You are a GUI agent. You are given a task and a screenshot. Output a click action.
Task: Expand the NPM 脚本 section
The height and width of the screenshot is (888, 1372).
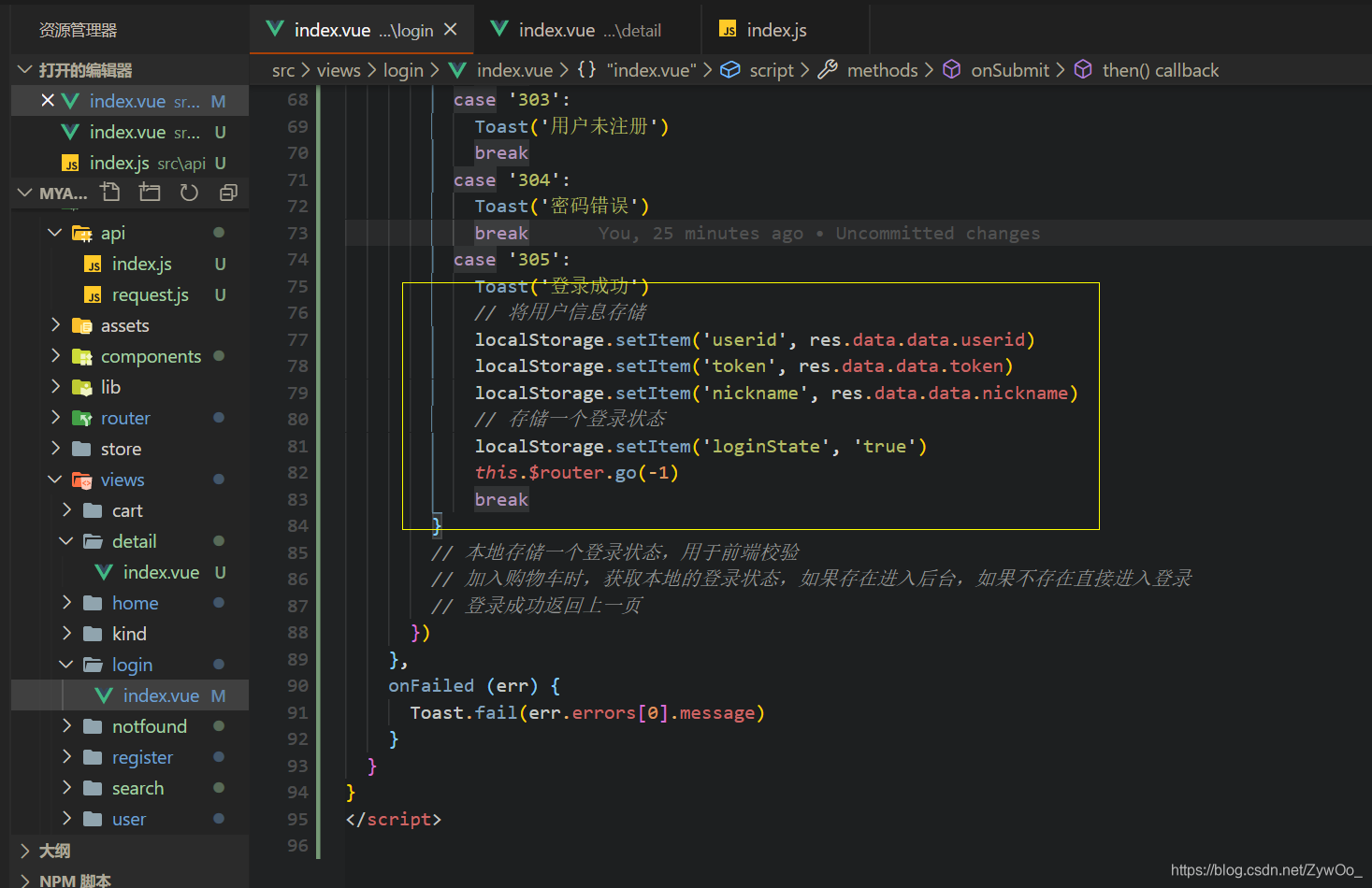click(24, 881)
